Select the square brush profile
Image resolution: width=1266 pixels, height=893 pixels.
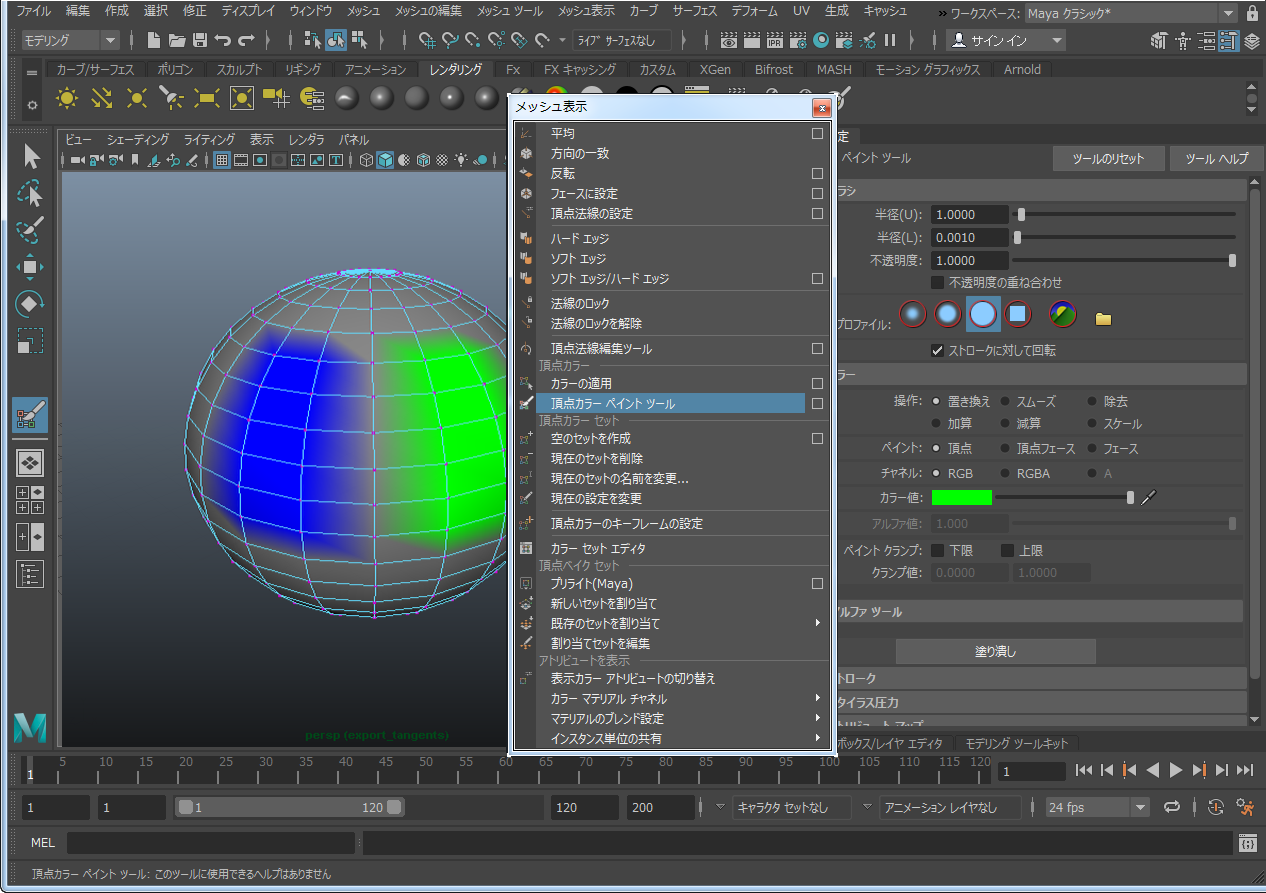click(1017, 314)
